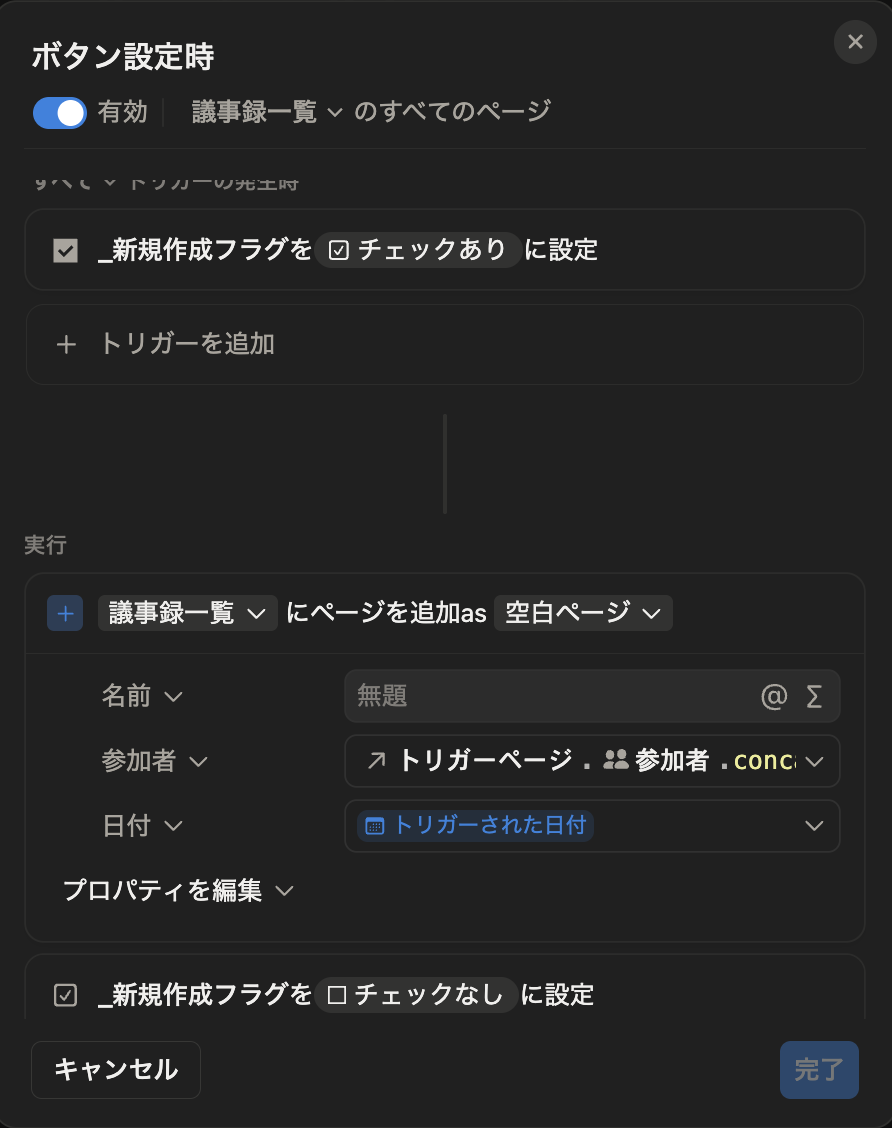892x1128 pixels.
Task: Open the 参加者 property menu
Action: (155, 761)
